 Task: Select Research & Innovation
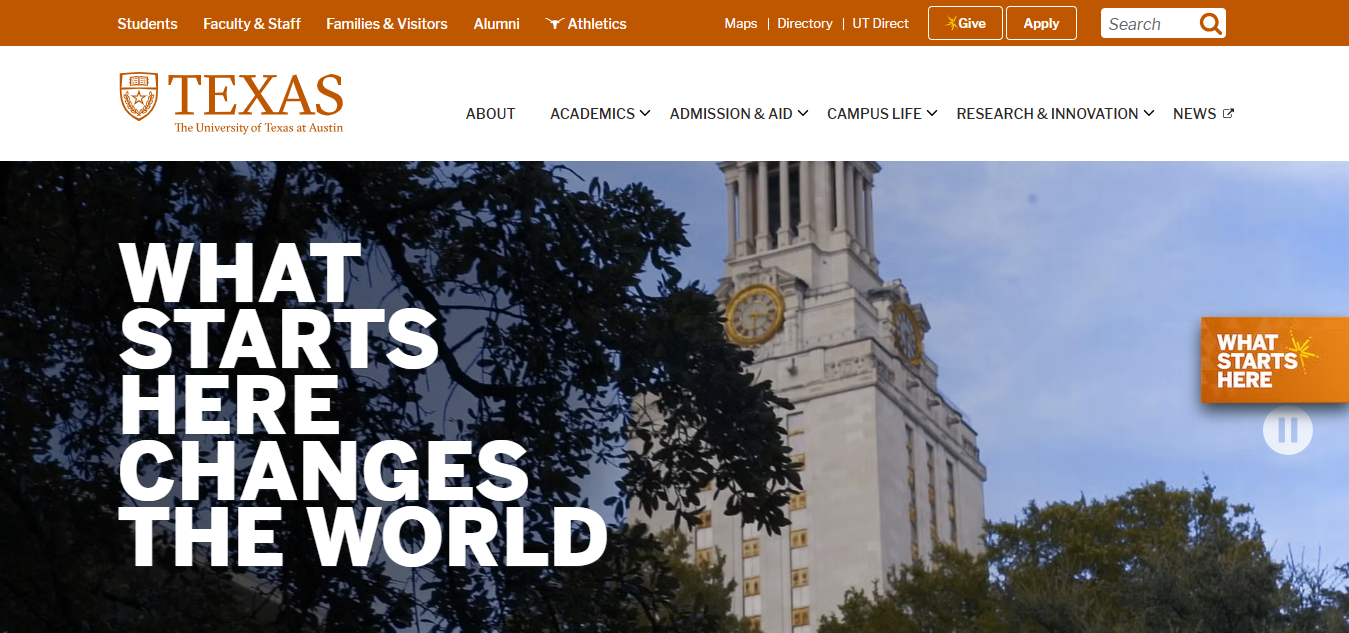1047,114
